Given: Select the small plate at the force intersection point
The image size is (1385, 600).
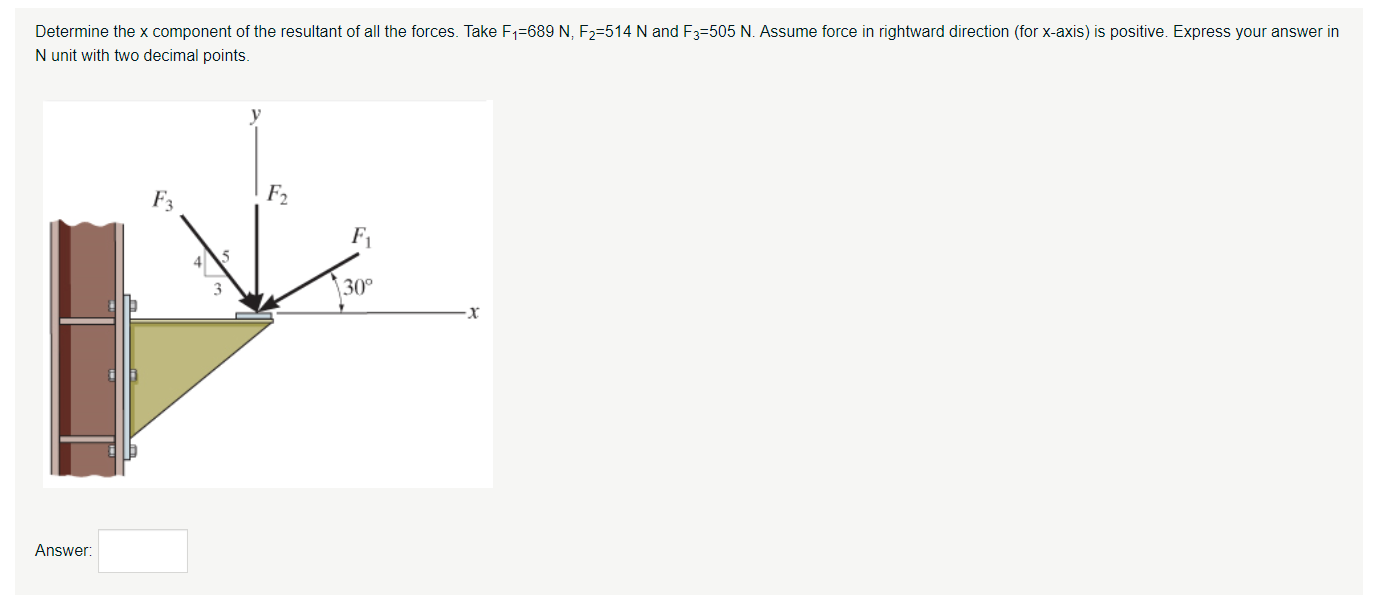Looking at the screenshot, I should [x=252, y=313].
